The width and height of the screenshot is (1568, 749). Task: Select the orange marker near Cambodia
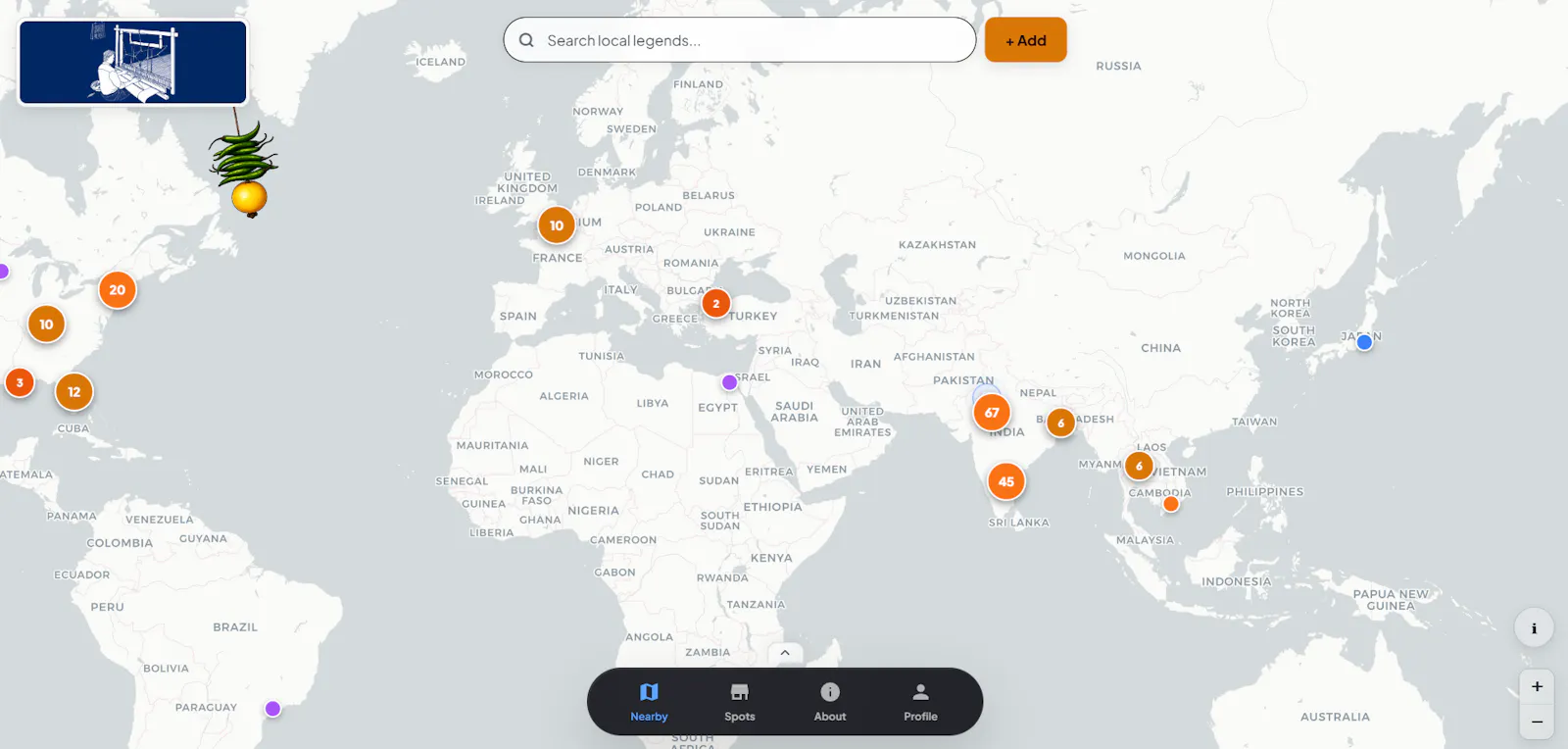[1171, 504]
